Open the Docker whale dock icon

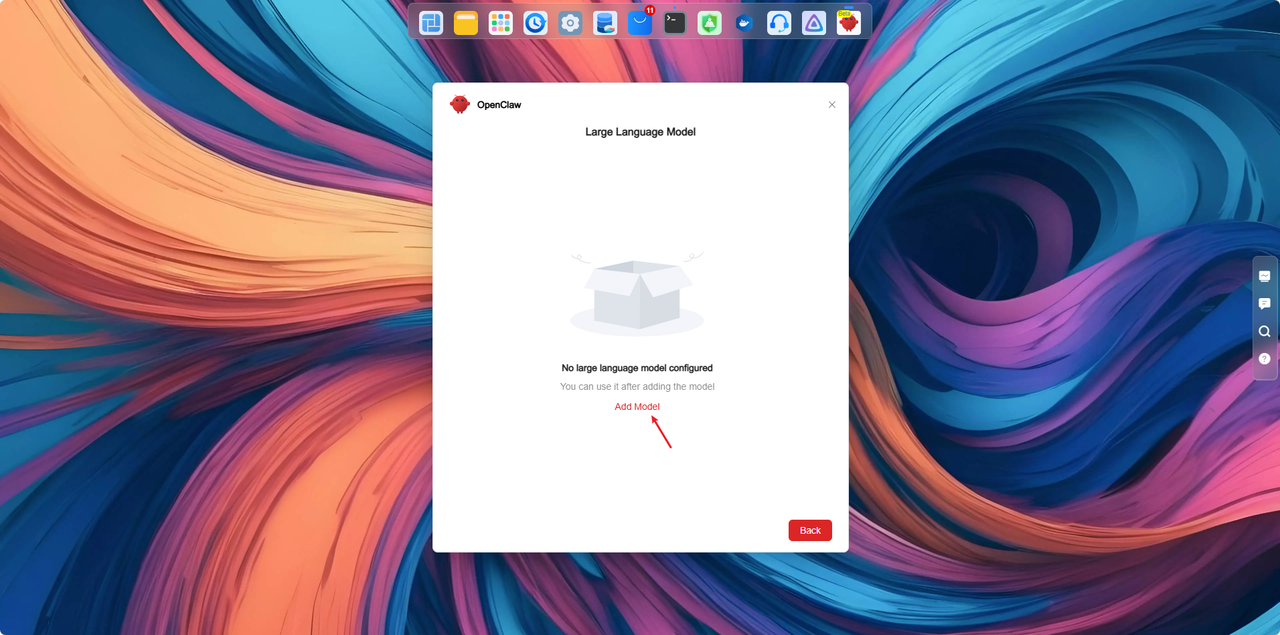pyautogui.click(x=745, y=22)
